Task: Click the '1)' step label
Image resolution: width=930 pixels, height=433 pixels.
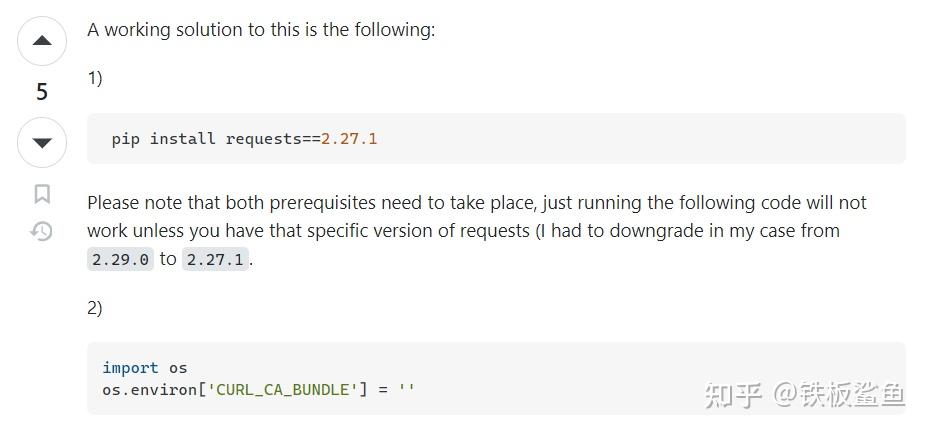Action: 95,78
